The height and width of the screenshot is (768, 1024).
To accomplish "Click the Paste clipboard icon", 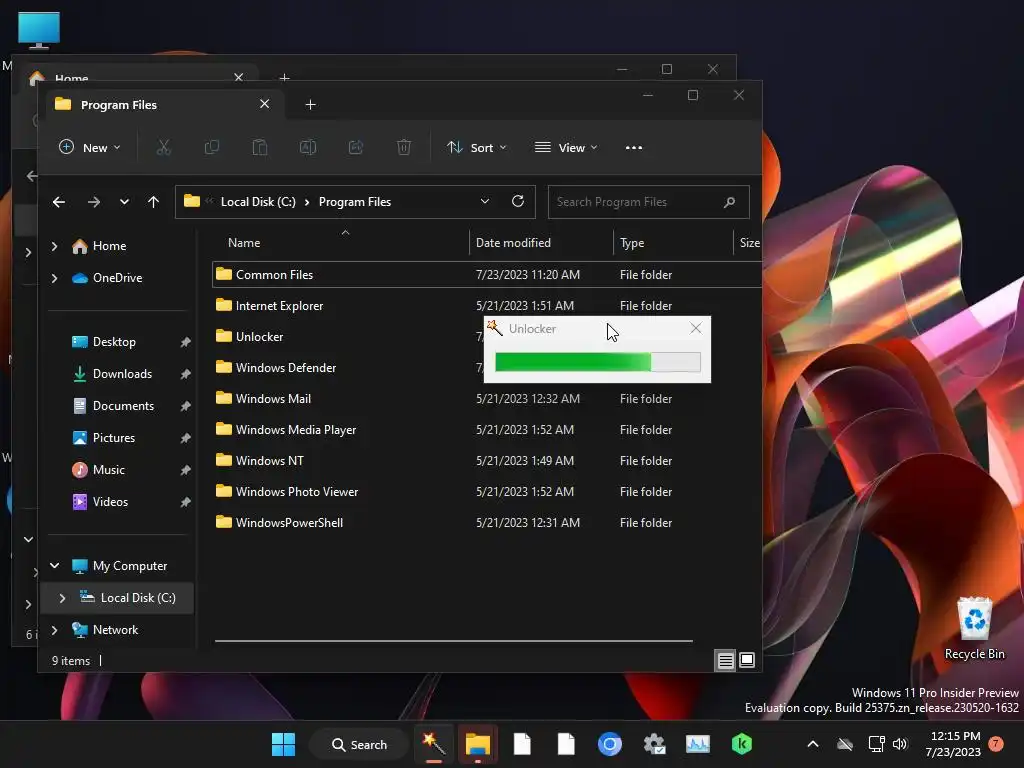I will tap(260, 148).
